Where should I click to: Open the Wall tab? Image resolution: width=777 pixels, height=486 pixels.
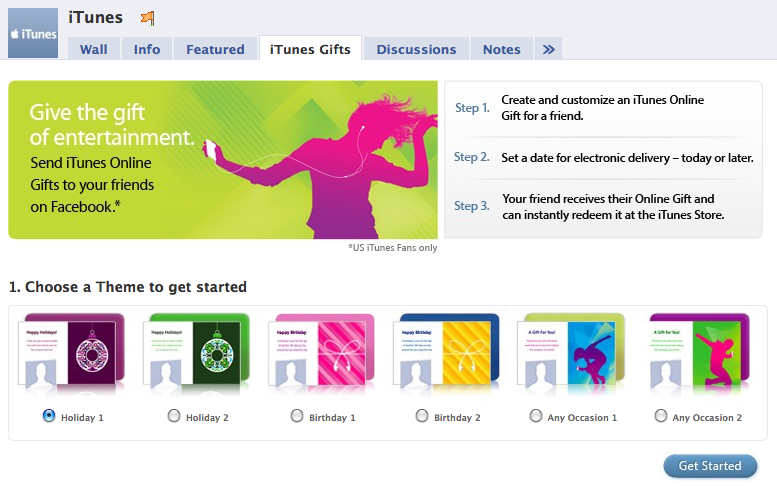tap(93, 49)
